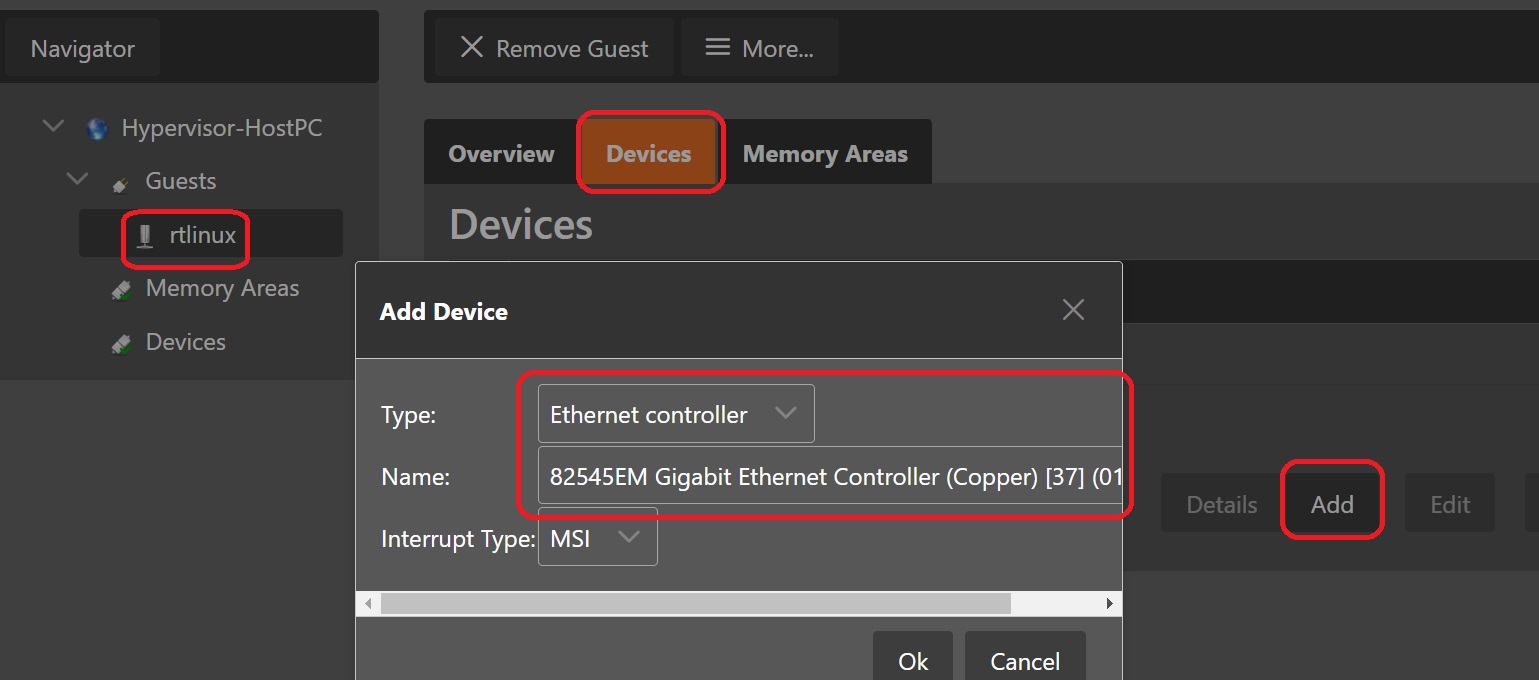Close the Add Device dialog
The height and width of the screenshot is (680, 1539).
(1073, 310)
